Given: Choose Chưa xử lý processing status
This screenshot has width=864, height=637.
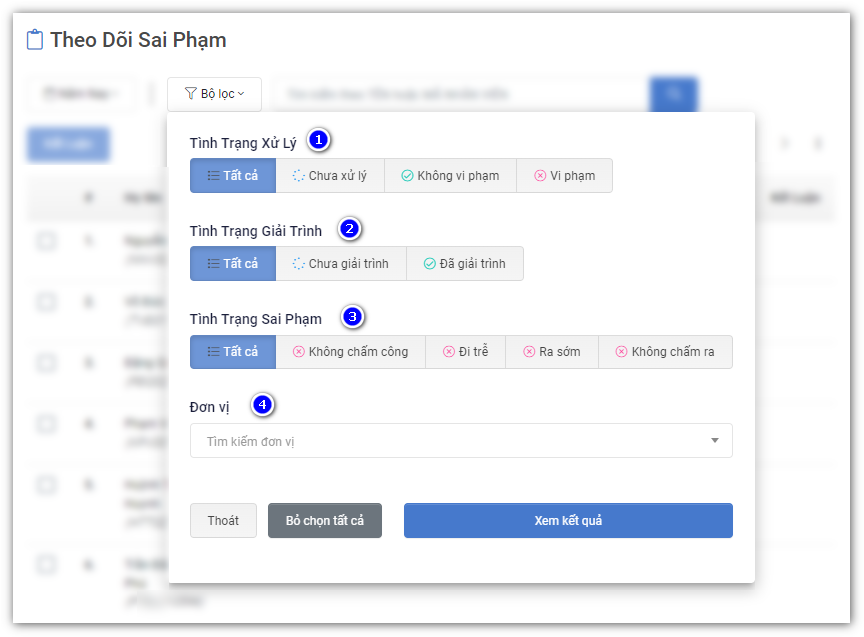Looking at the screenshot, I should [x=329, y=176].
